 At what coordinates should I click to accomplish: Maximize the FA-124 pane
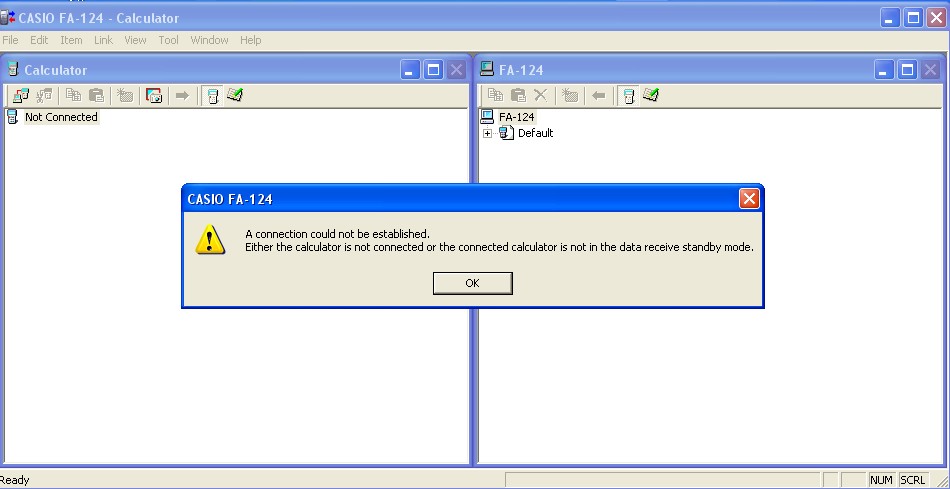[907, 70]
